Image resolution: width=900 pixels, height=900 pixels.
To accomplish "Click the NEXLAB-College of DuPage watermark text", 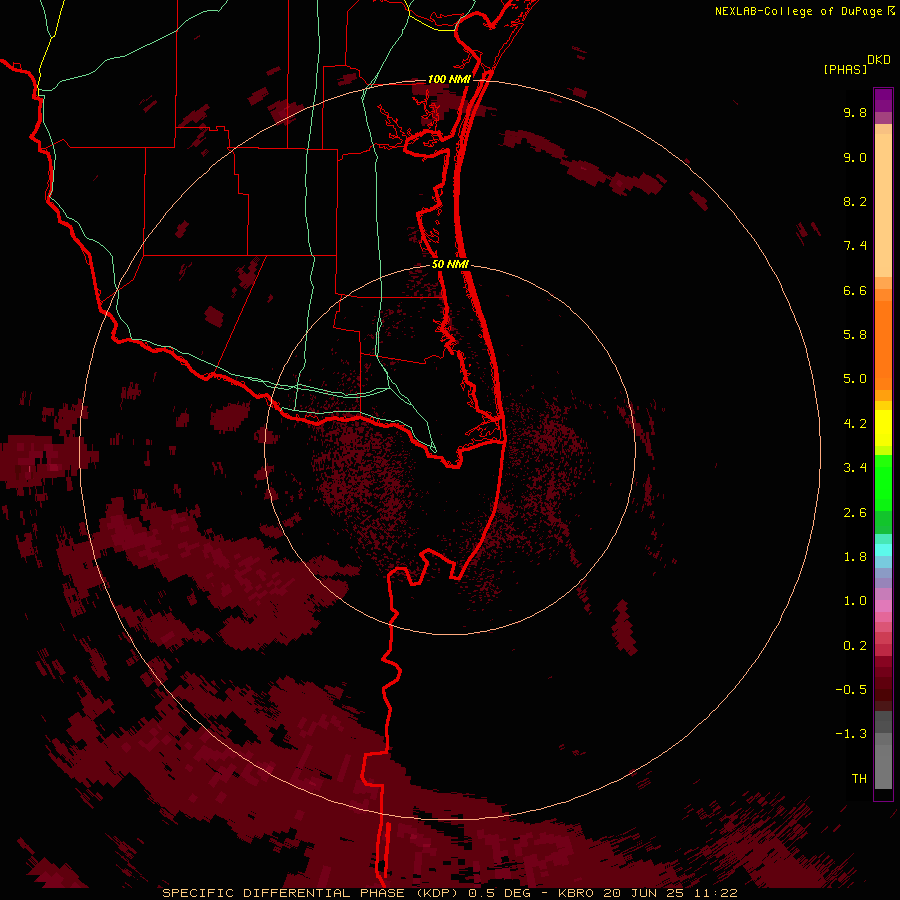I will click(798, 11).
